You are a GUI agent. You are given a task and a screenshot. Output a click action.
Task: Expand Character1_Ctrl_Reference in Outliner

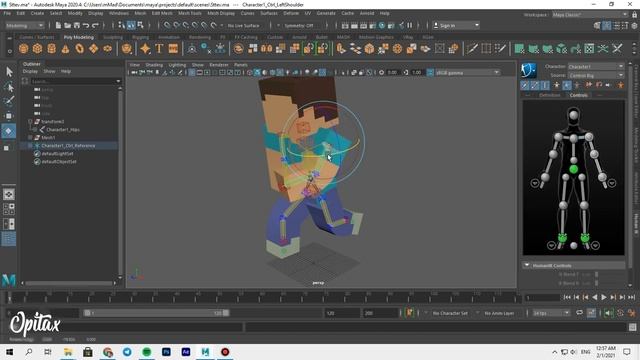pyautogui.click(x=30, y=146)
